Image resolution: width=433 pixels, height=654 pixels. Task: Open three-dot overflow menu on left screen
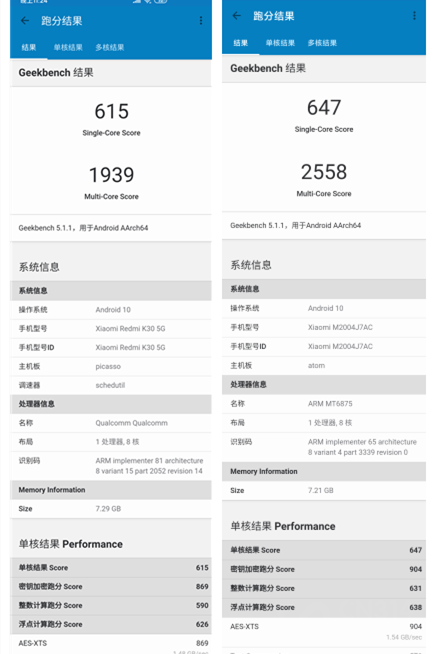pyautogui.click(x=201, y=20)
